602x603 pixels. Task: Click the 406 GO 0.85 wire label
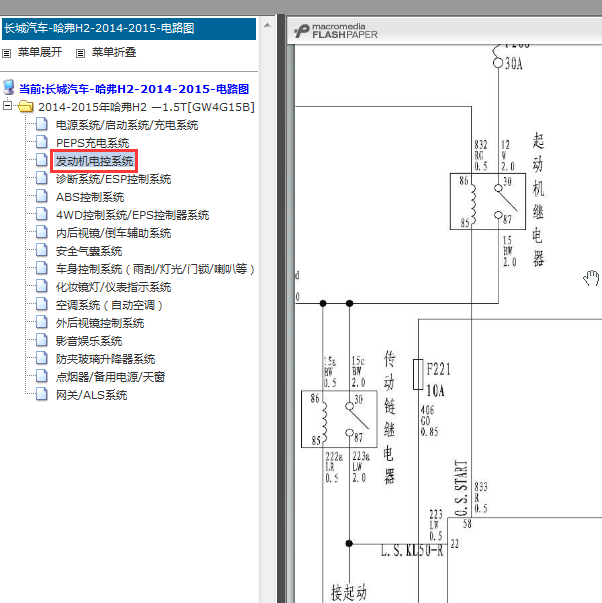coord(429,421)
